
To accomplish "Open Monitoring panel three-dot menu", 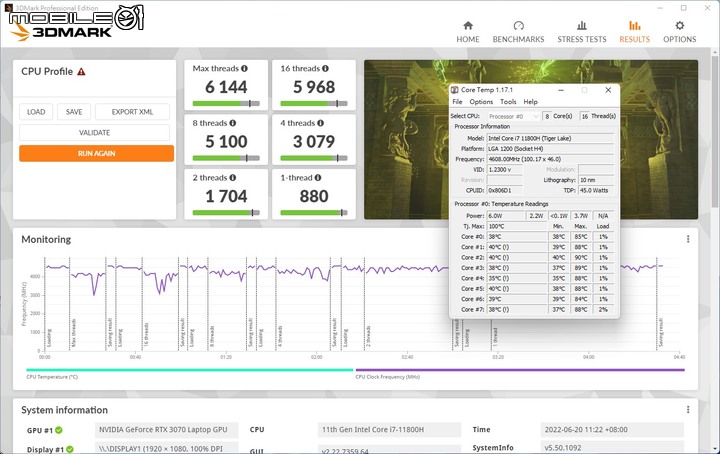I will (x=688, y=239).
